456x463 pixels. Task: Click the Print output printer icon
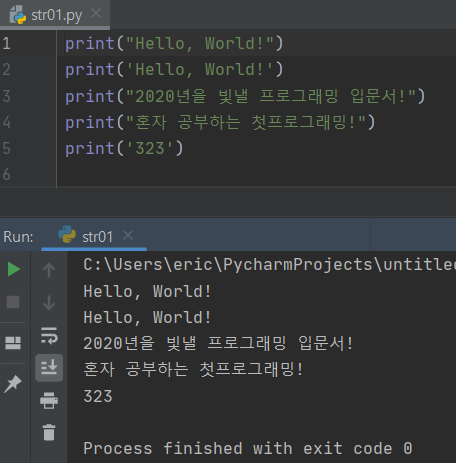49,400
